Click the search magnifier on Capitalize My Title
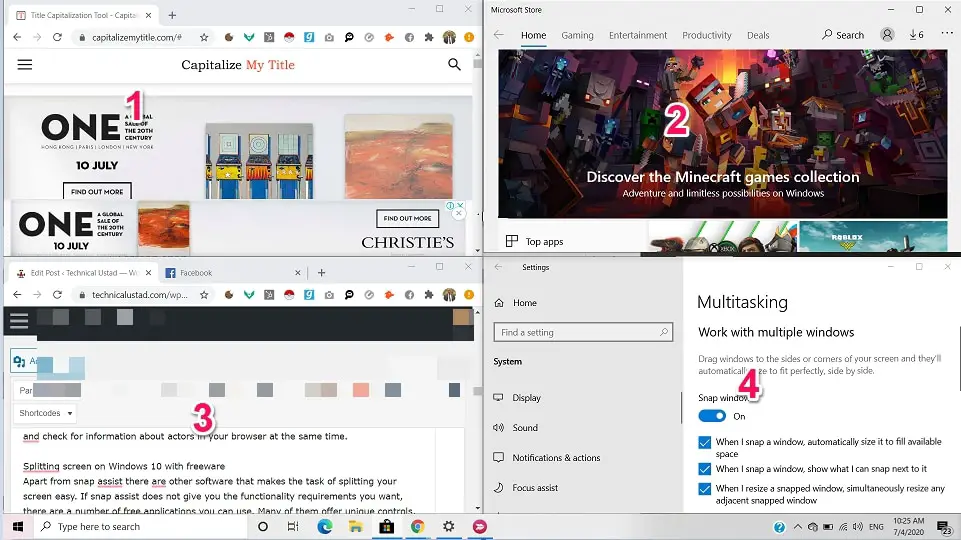The height and width of the screenshot is (540, 961). pyautogui.click(x=454, y=64)
